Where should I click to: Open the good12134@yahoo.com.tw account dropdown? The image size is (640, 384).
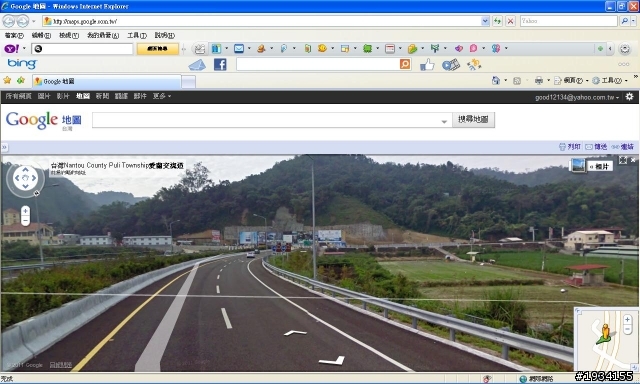[x=577, y=97]
